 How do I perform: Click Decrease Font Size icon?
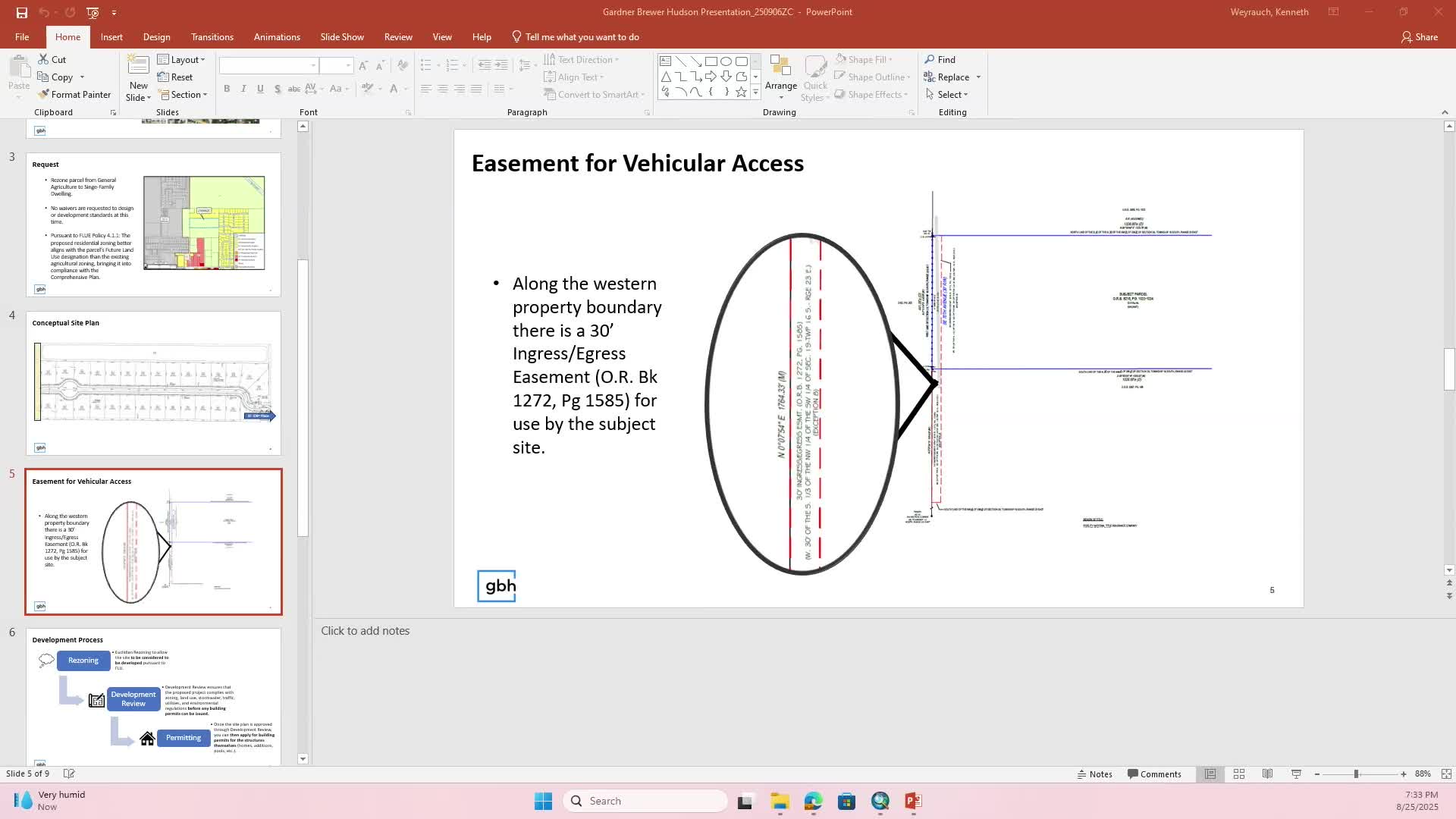(x=381, y=66)
